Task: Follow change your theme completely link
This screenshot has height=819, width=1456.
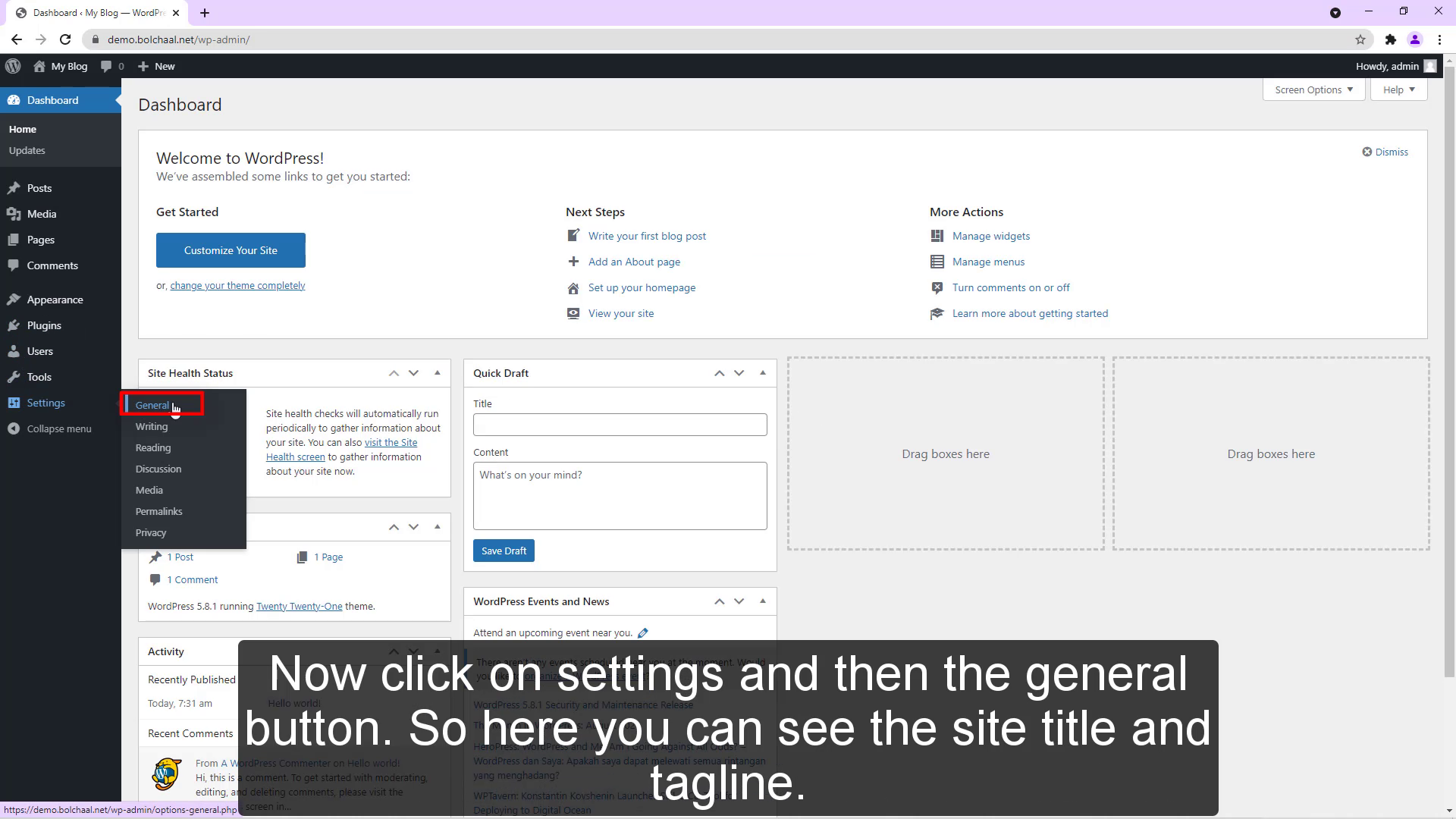Action: coord(237,285)
